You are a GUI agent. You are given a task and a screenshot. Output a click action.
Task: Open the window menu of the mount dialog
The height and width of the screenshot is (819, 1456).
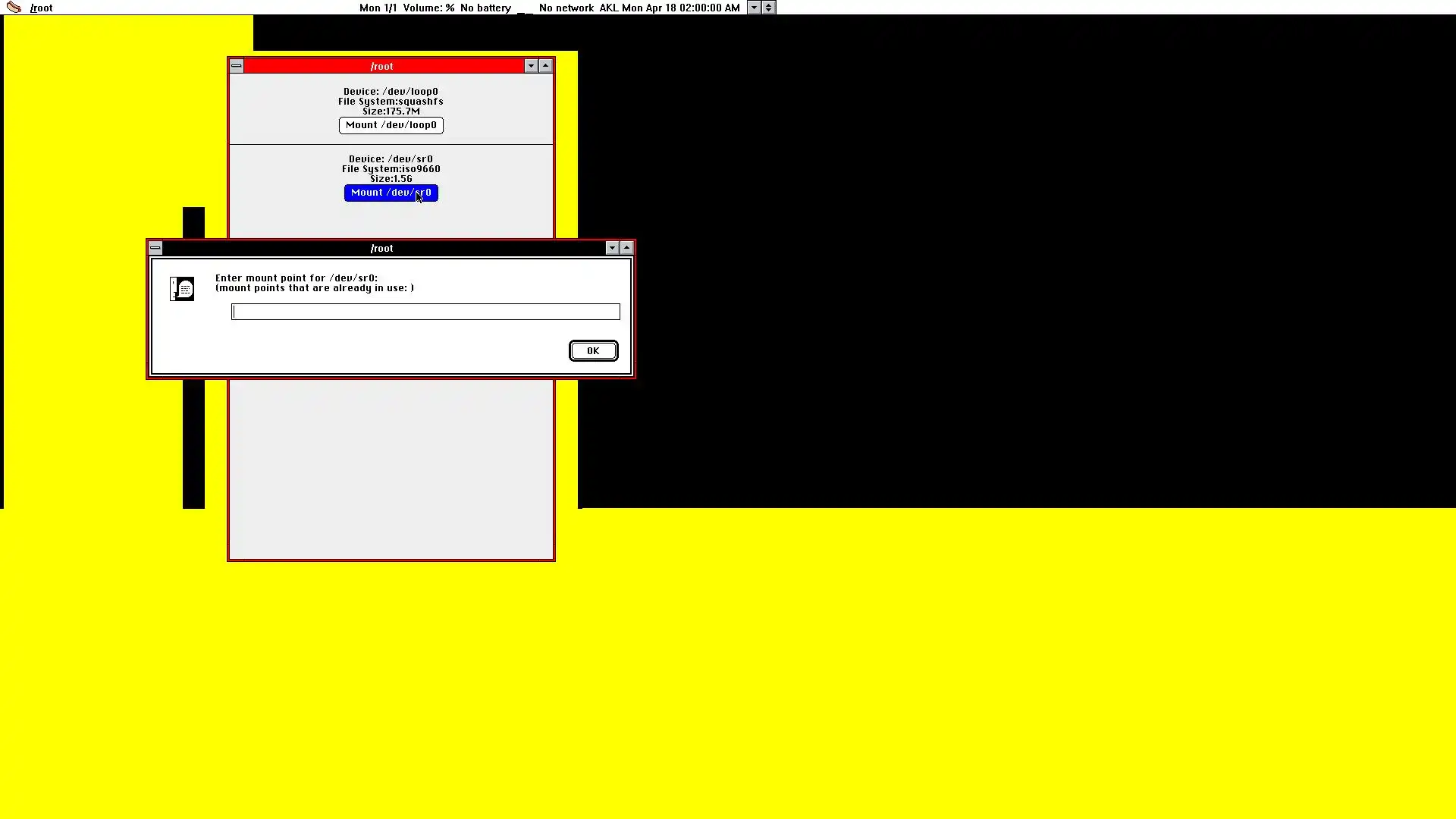coord(155,248)
